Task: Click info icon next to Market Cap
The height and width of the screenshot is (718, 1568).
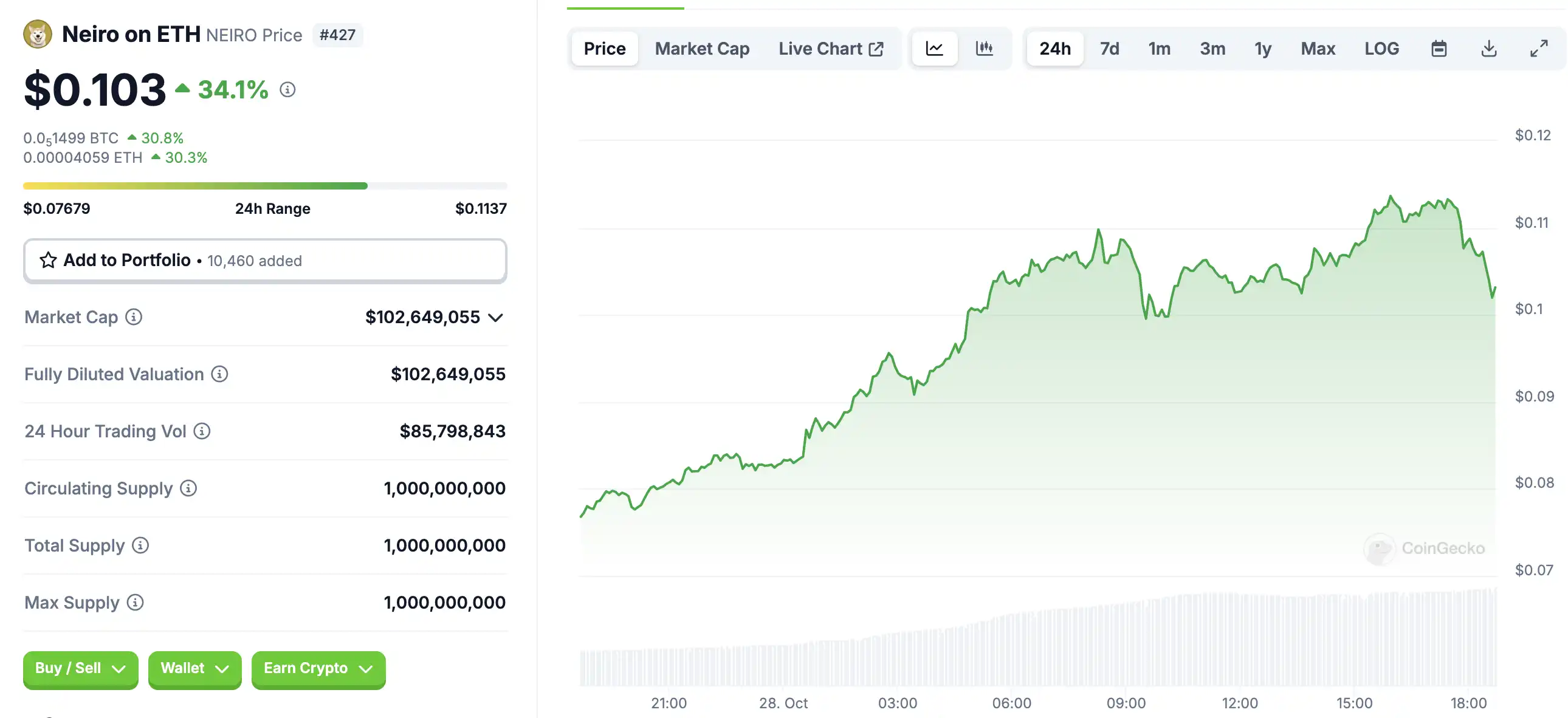Action: click(133, 317)
